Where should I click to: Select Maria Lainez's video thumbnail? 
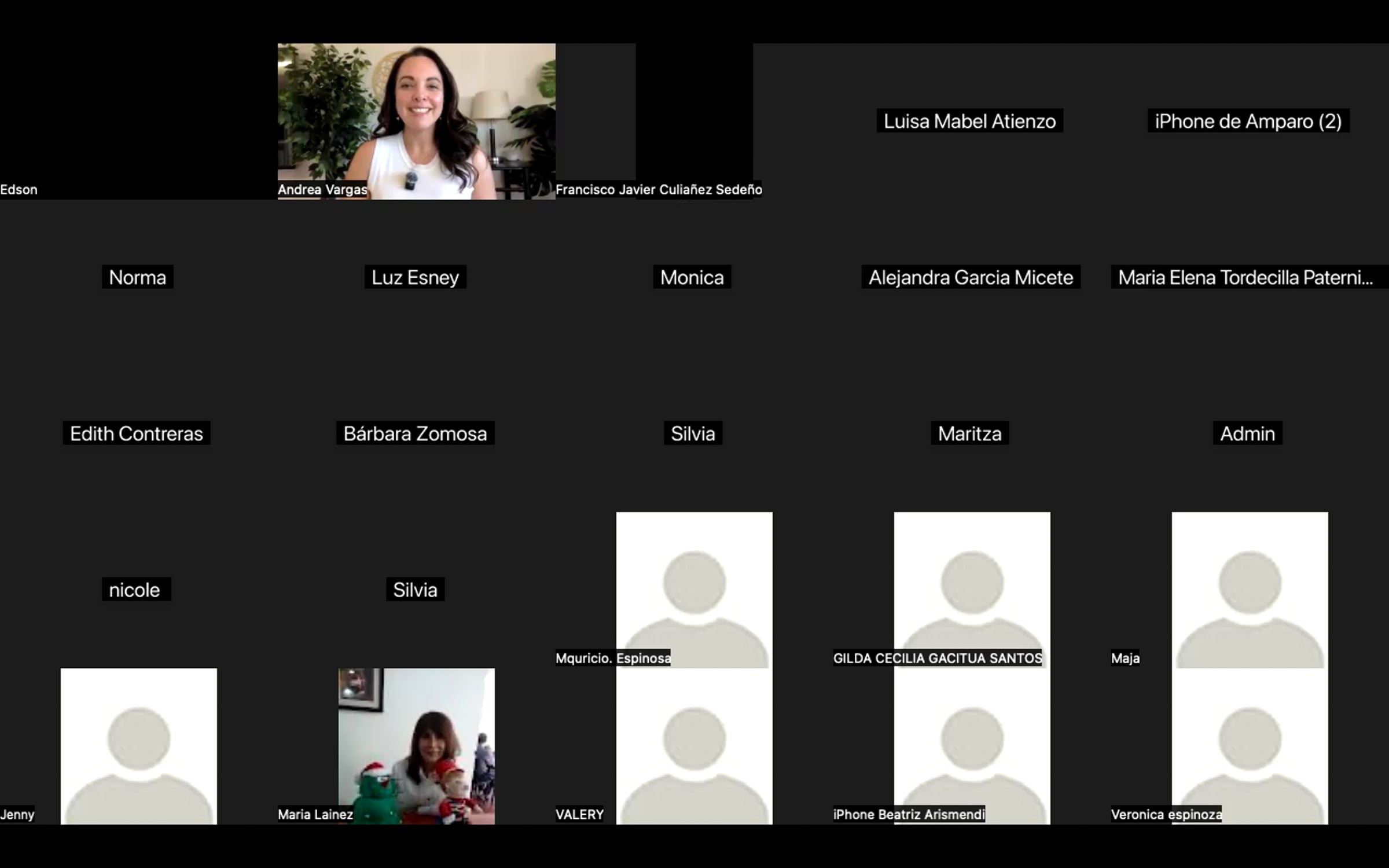pos(416,746)
